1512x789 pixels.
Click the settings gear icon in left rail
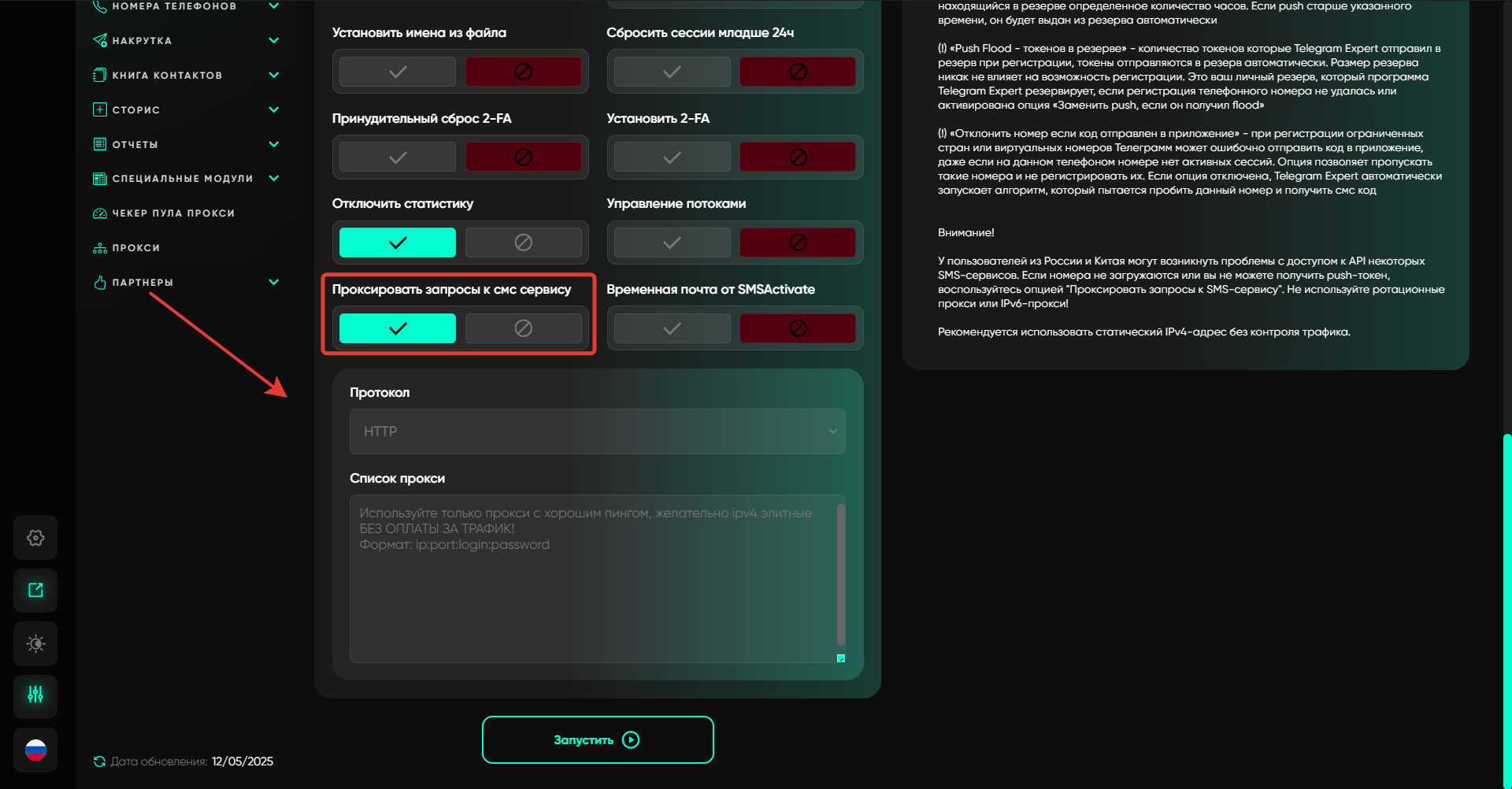click(35, 538)
